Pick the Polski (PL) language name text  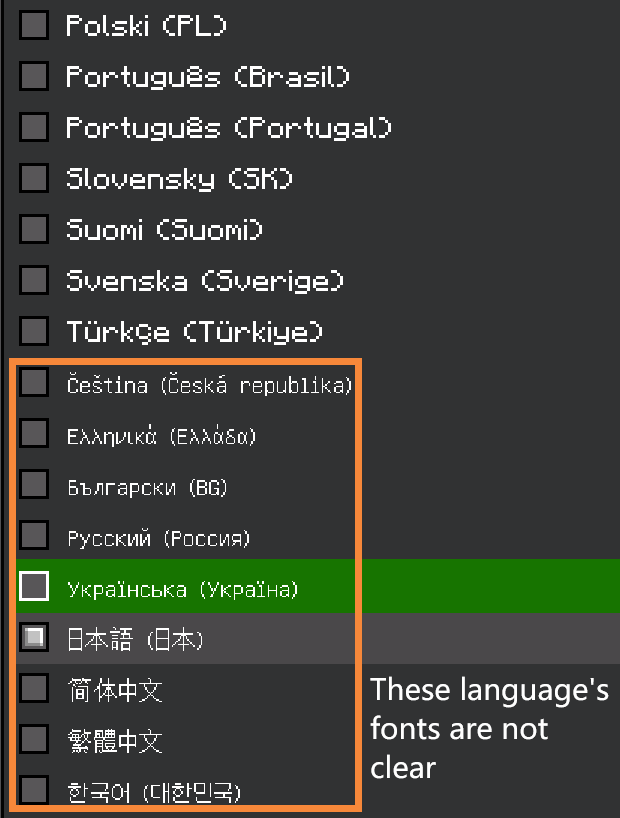click(x=146, y=26)
